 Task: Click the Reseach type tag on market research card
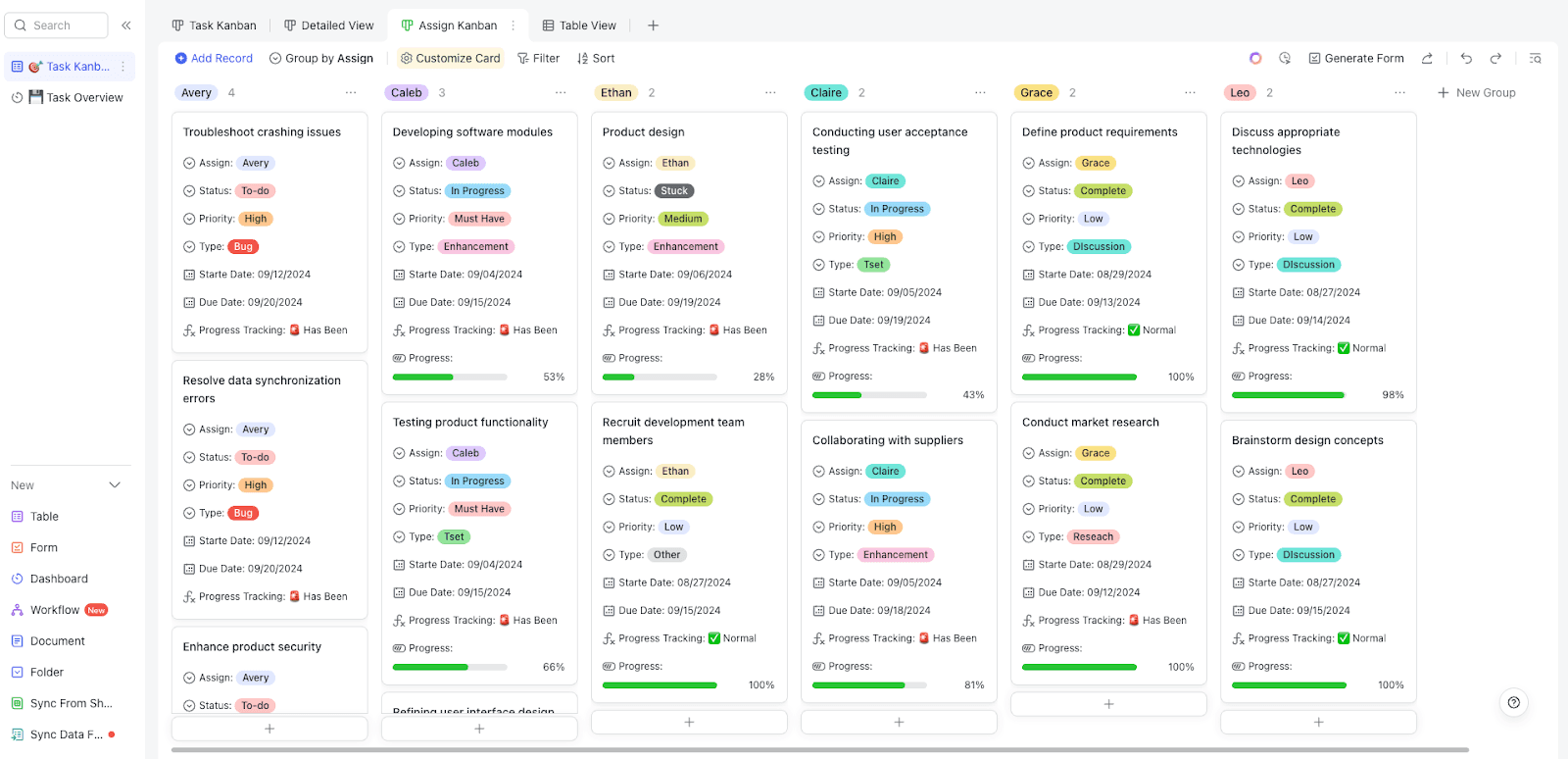click(1093, 537)
